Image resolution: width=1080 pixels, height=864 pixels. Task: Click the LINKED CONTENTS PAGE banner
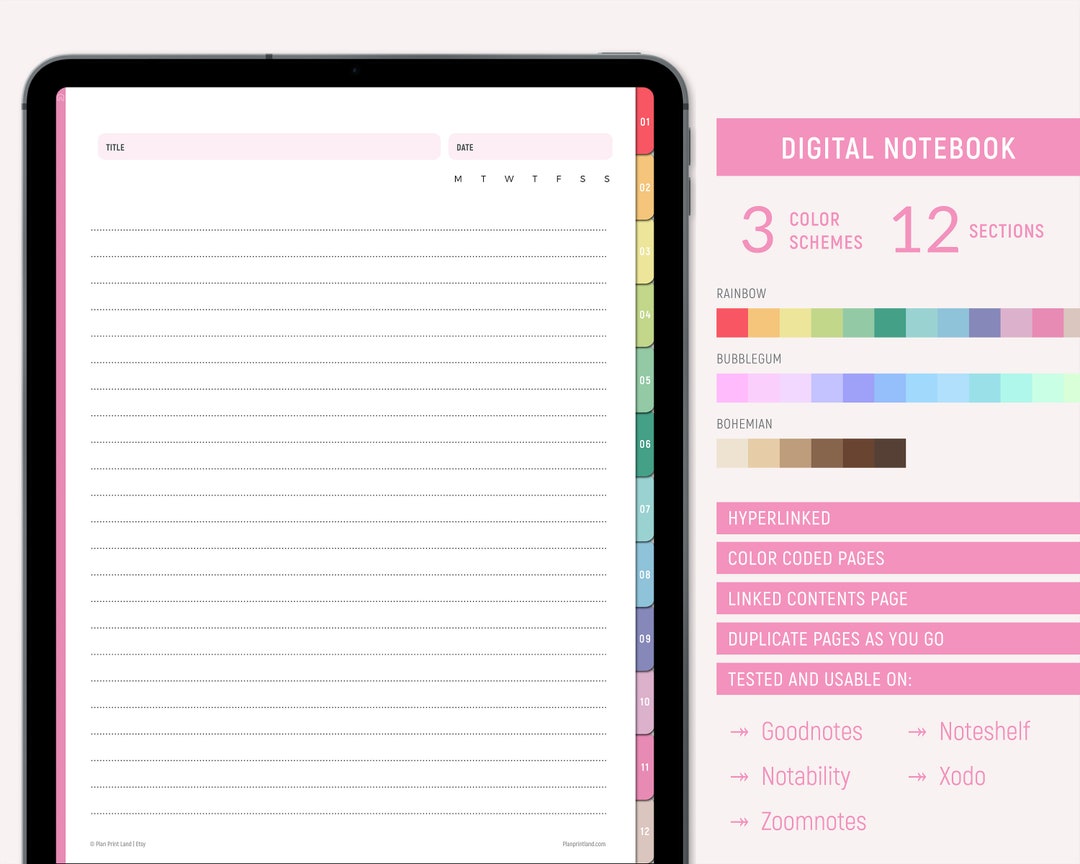point(897,598)
